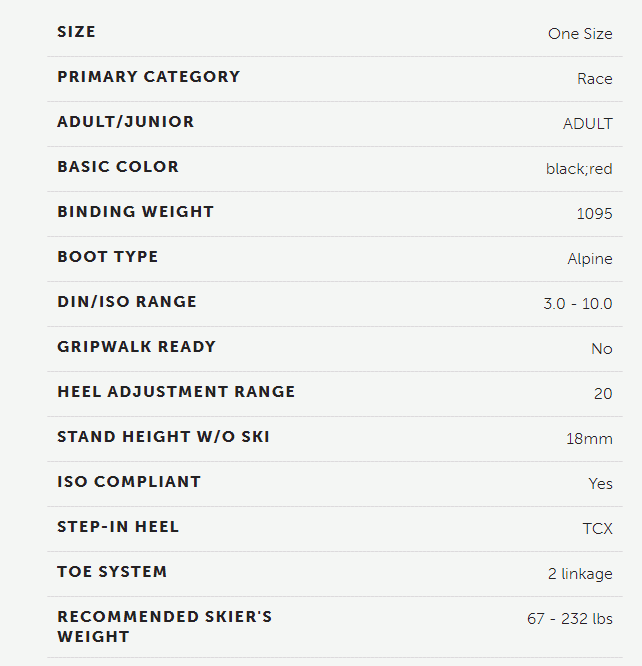The height and width of the screenshot is (666, 642).
Task: Click the ISO COMPLIANT label
Action: (x=129, y=482)
